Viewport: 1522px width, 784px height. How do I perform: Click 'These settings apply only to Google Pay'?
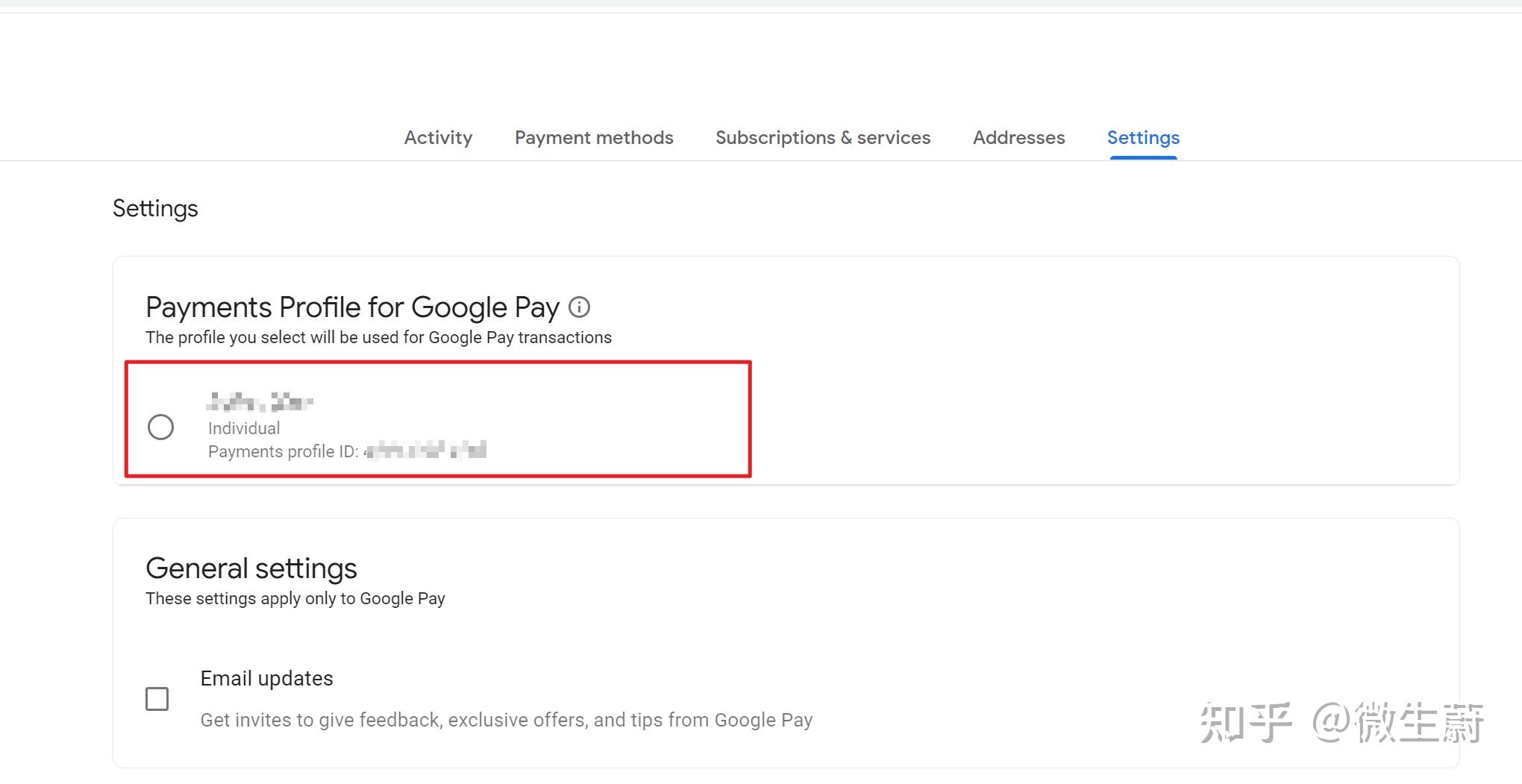click(295, 598)
